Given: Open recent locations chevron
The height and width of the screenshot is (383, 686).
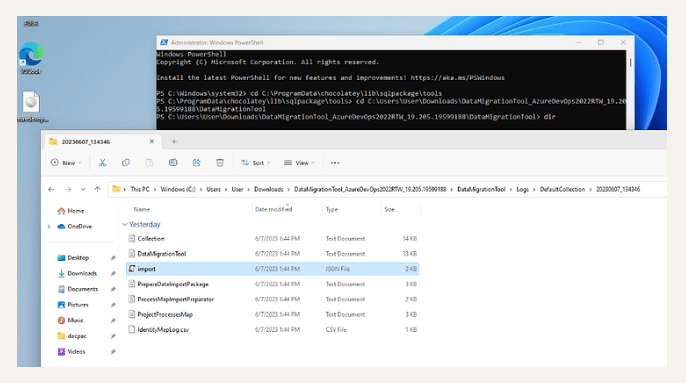Looking at the screenshot, I should click(x=83, y=190).
